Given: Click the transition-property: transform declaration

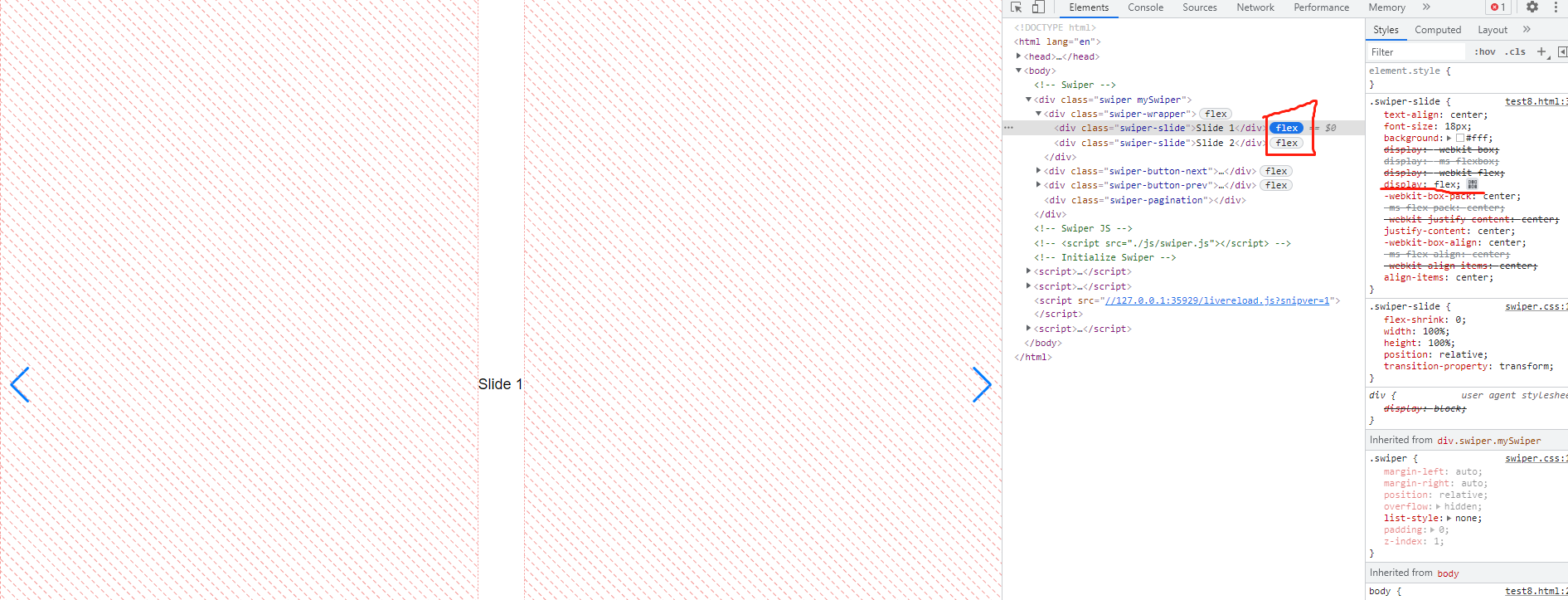Looking at the screenshot, I should (x=1468, y=366).
